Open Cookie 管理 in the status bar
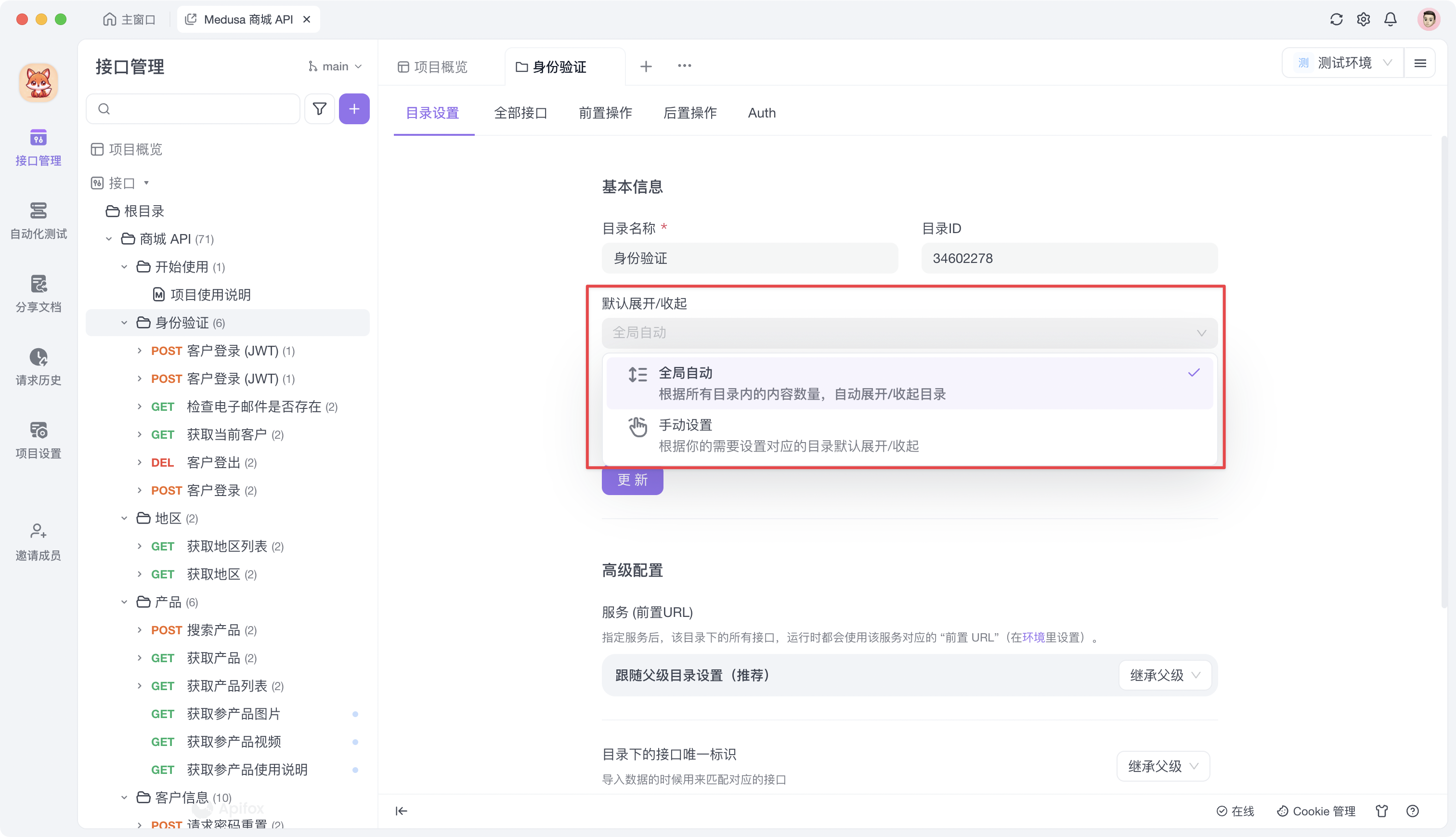This screenshot has width=1456, height=837. click(x=1316, y=811)
